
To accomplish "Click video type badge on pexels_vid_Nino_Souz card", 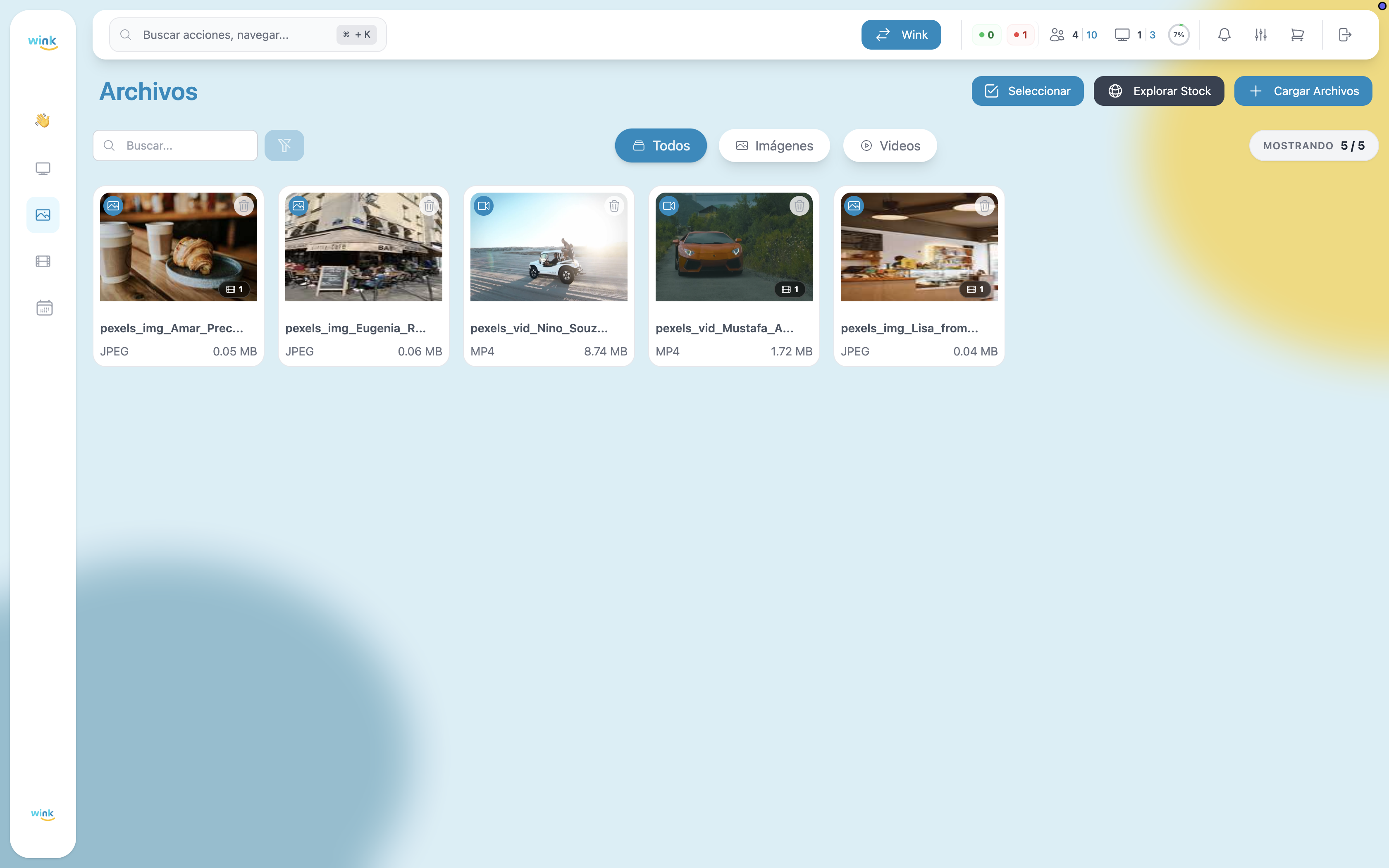I will click(484, 205).
